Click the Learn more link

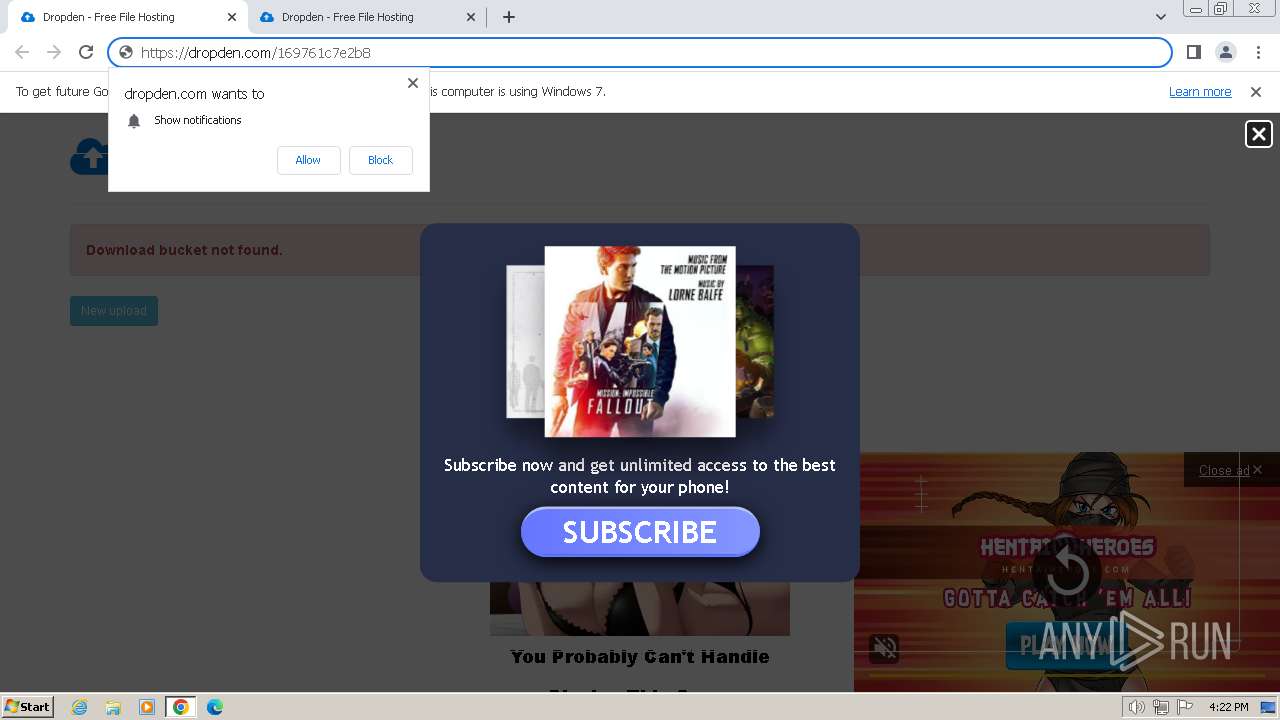coord(1200,92)
